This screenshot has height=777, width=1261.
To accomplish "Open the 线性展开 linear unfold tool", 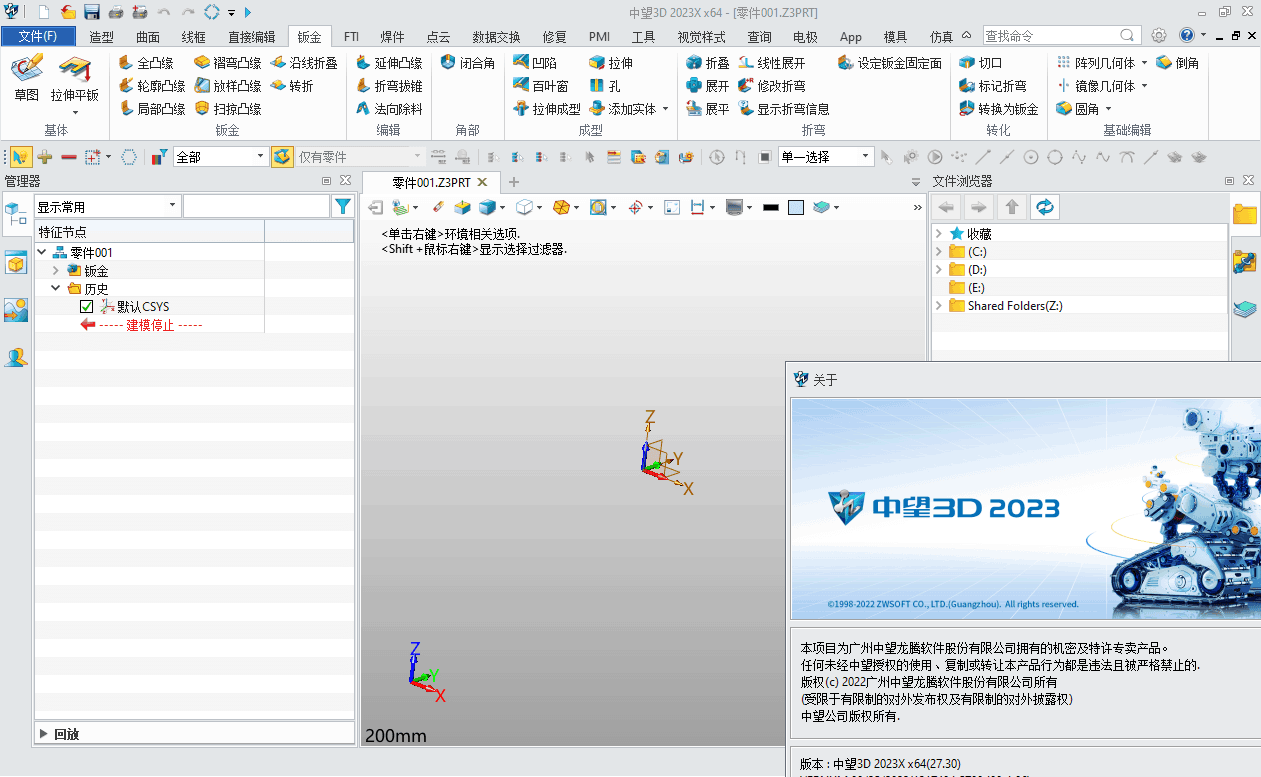I will [x=771, y=62].
